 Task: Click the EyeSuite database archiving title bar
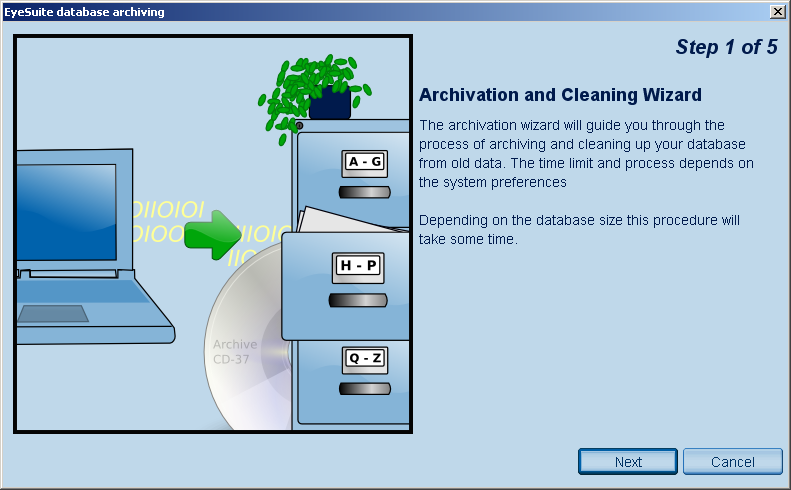tap(300, 11)
